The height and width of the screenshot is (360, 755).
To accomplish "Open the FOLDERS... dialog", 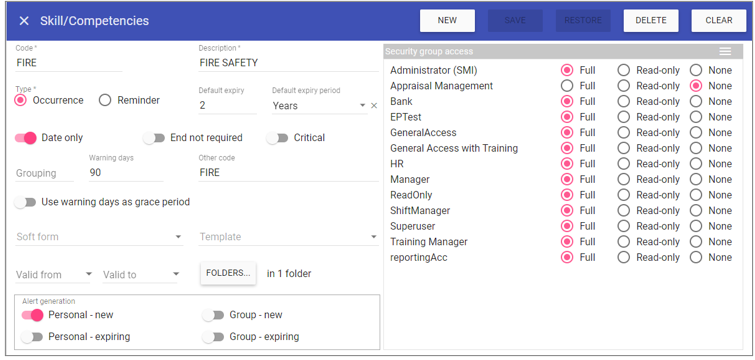I will pos(228,273).
